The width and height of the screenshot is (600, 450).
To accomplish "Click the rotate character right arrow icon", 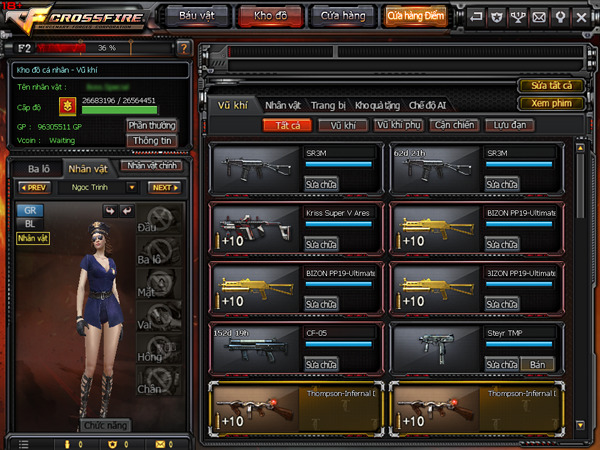I will point(127,211).
